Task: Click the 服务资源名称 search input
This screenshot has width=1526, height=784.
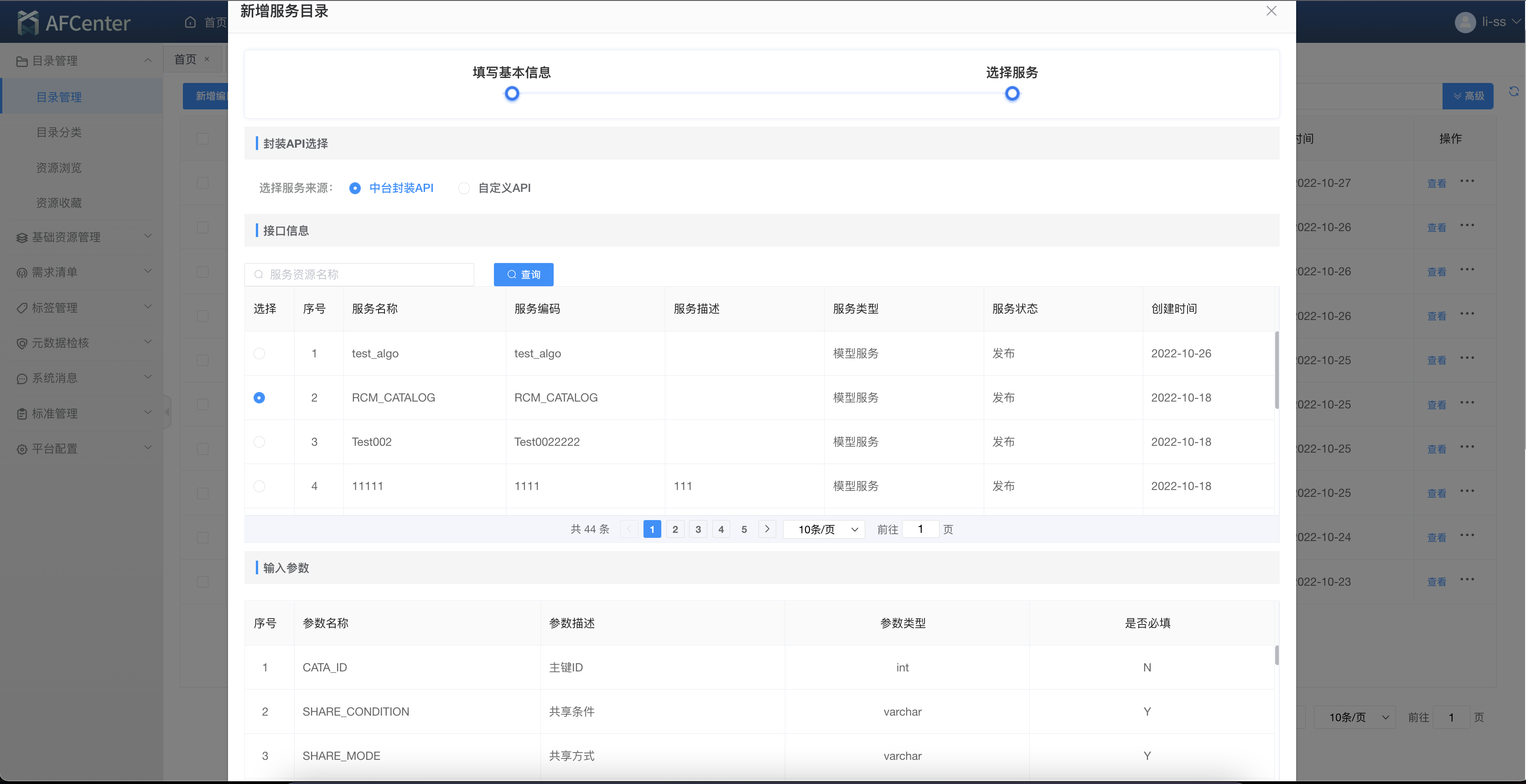Action: tap(359, 274)
